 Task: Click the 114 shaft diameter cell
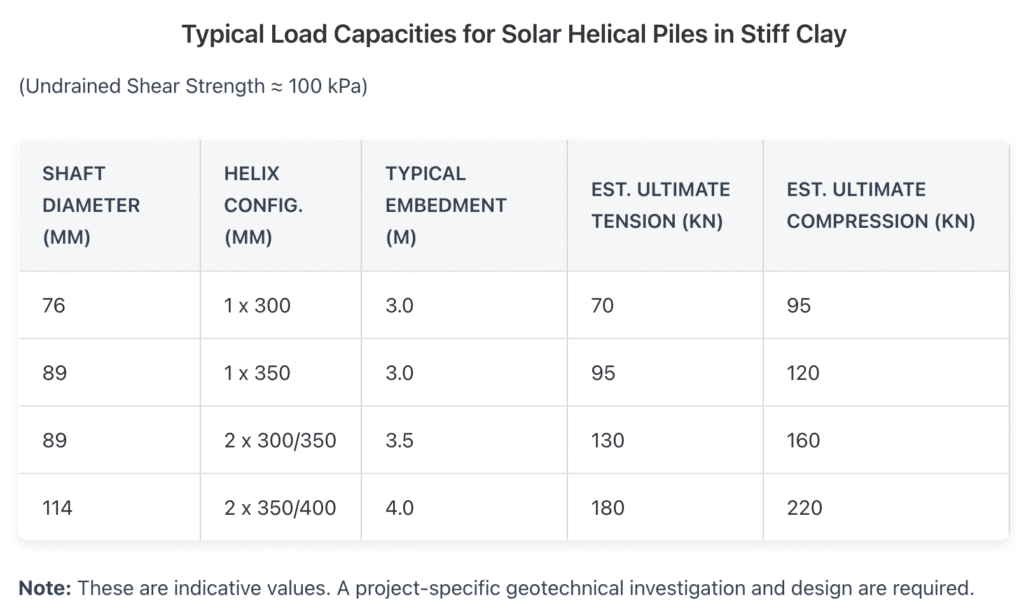click(58, 507)
